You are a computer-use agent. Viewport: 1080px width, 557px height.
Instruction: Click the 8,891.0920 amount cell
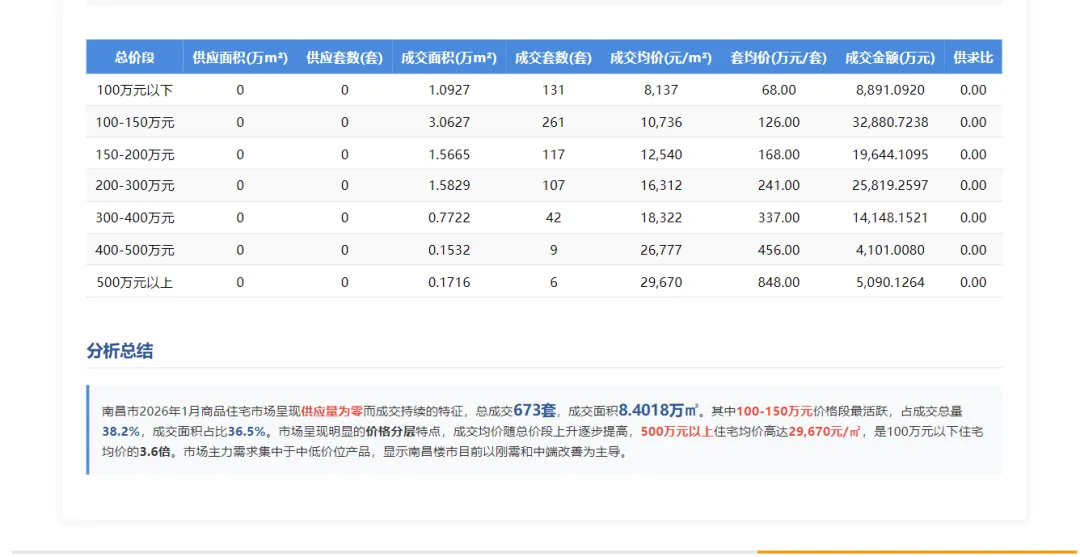[891, 90]
